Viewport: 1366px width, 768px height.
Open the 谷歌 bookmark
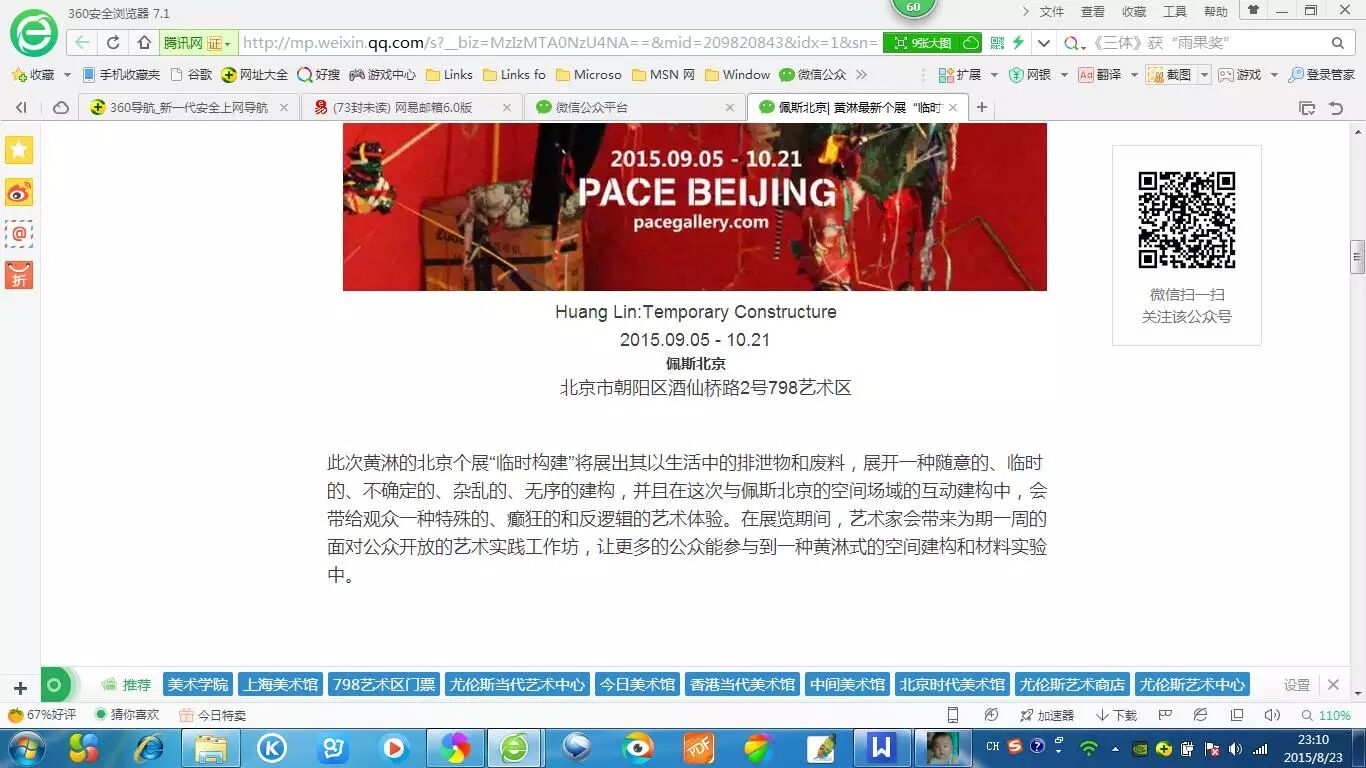(x=192, y=75)
